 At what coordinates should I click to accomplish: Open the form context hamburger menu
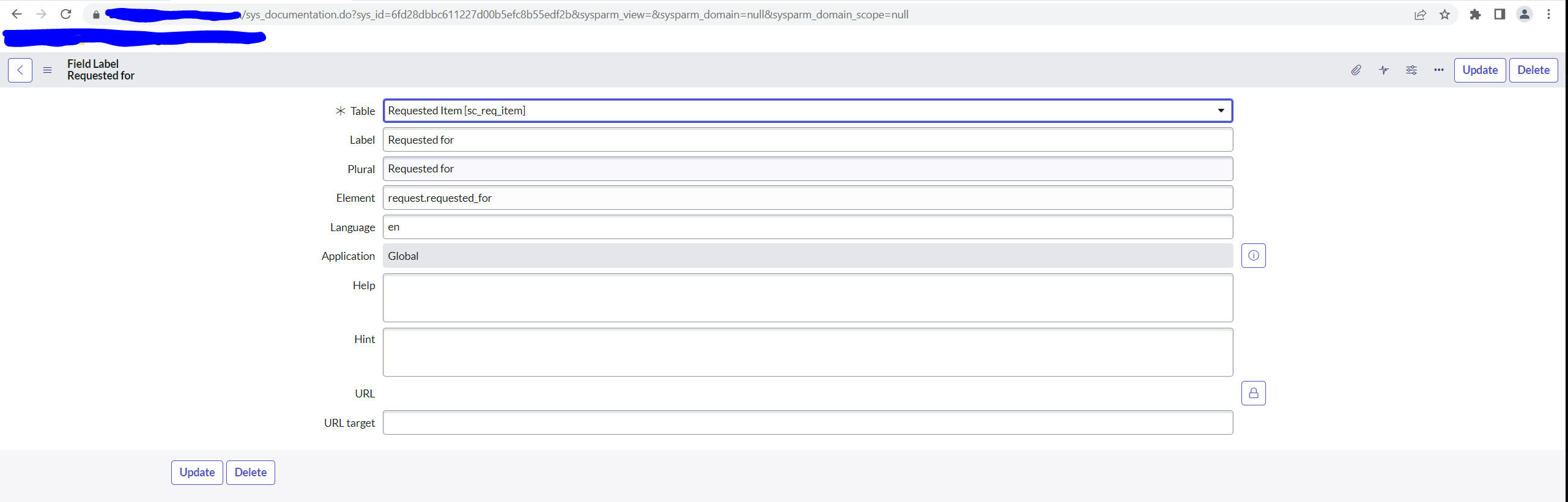pos(47,70)
